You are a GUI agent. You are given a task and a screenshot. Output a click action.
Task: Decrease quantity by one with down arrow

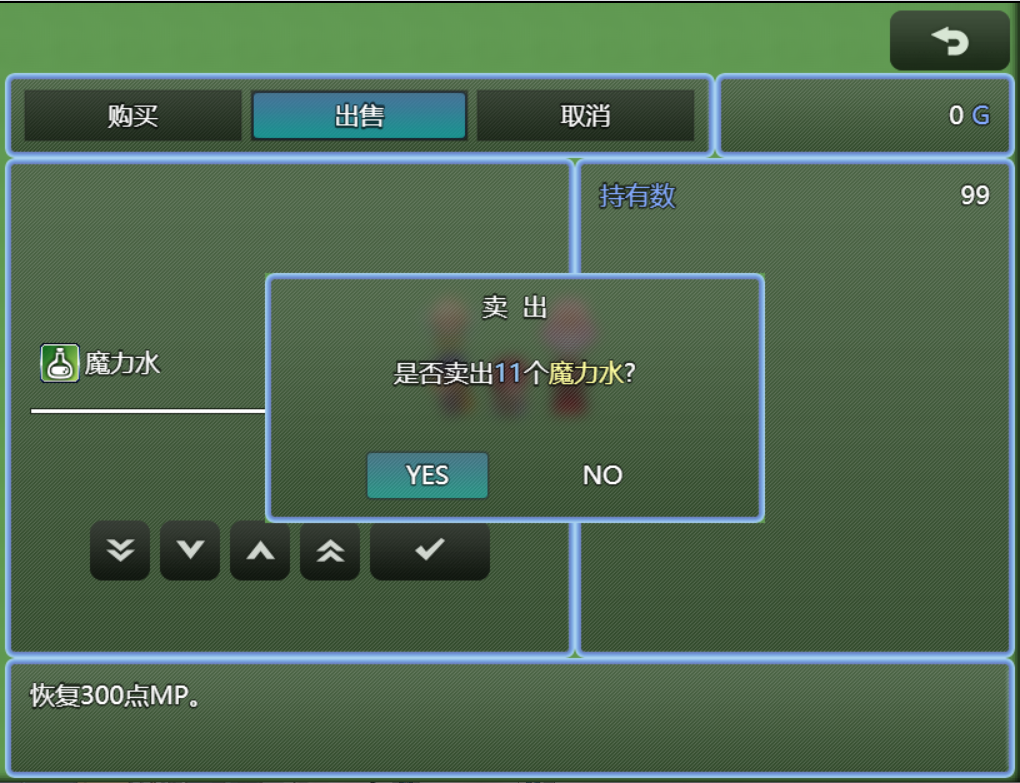click(190, 550)
